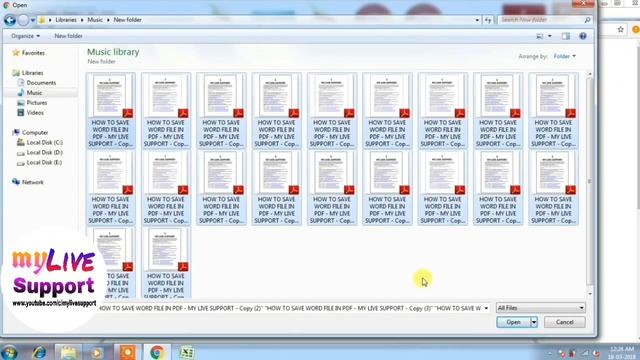This screenshot has height=360, width=640.
Task: Select Libraries in navigation pane
Action: (32, 73)
